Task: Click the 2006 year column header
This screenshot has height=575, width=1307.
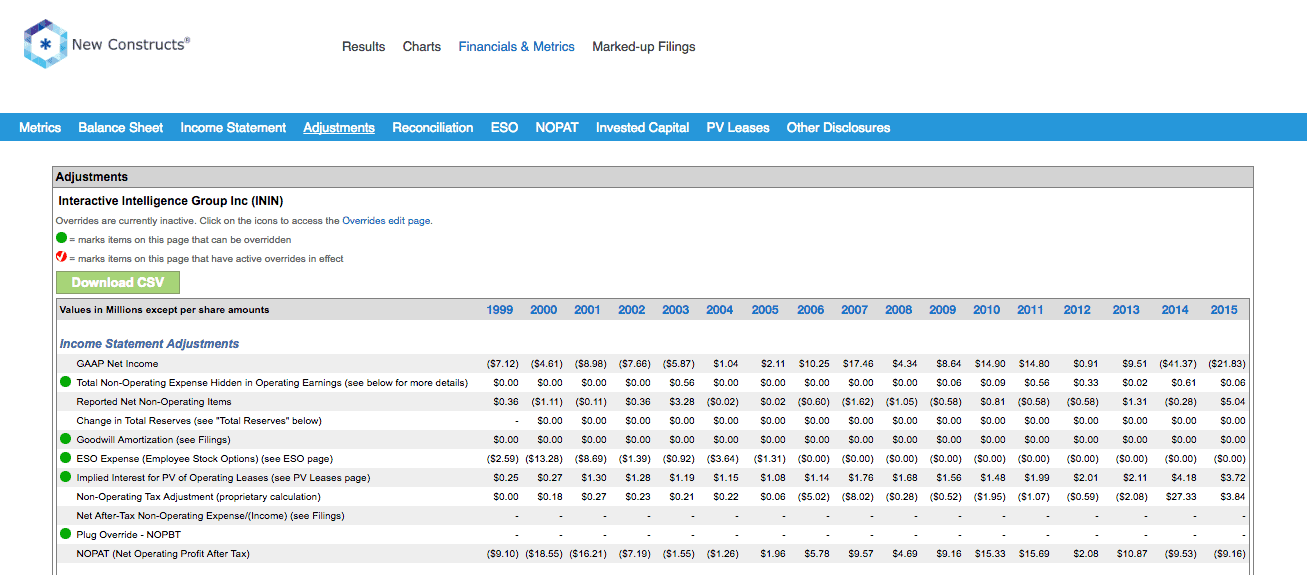Action: coord(811,310)
